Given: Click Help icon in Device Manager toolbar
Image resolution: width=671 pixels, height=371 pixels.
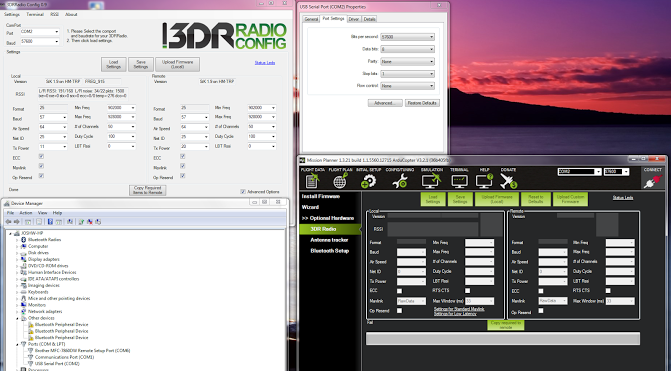Looking at the screenshot, I should point(50,222).
